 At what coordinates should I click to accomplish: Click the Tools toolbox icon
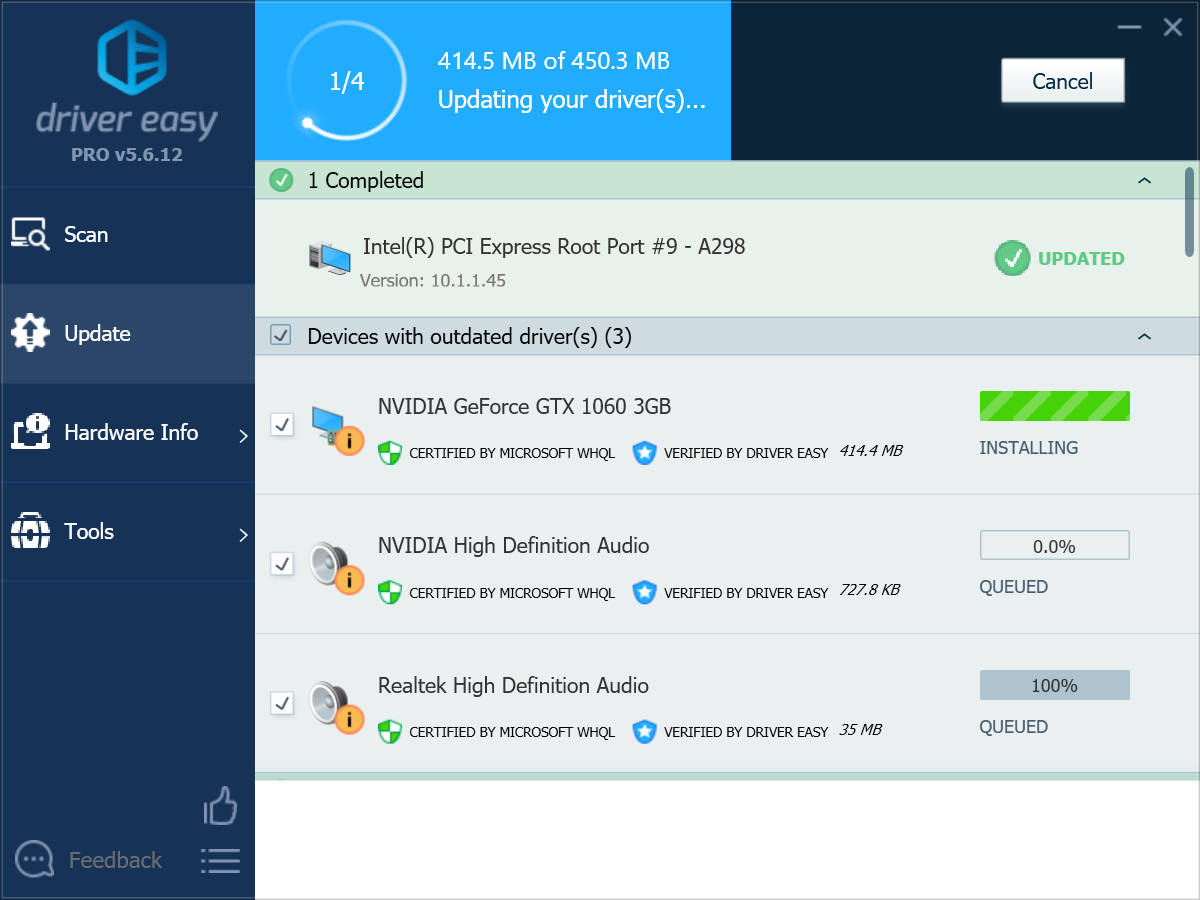tap(30, 531)
